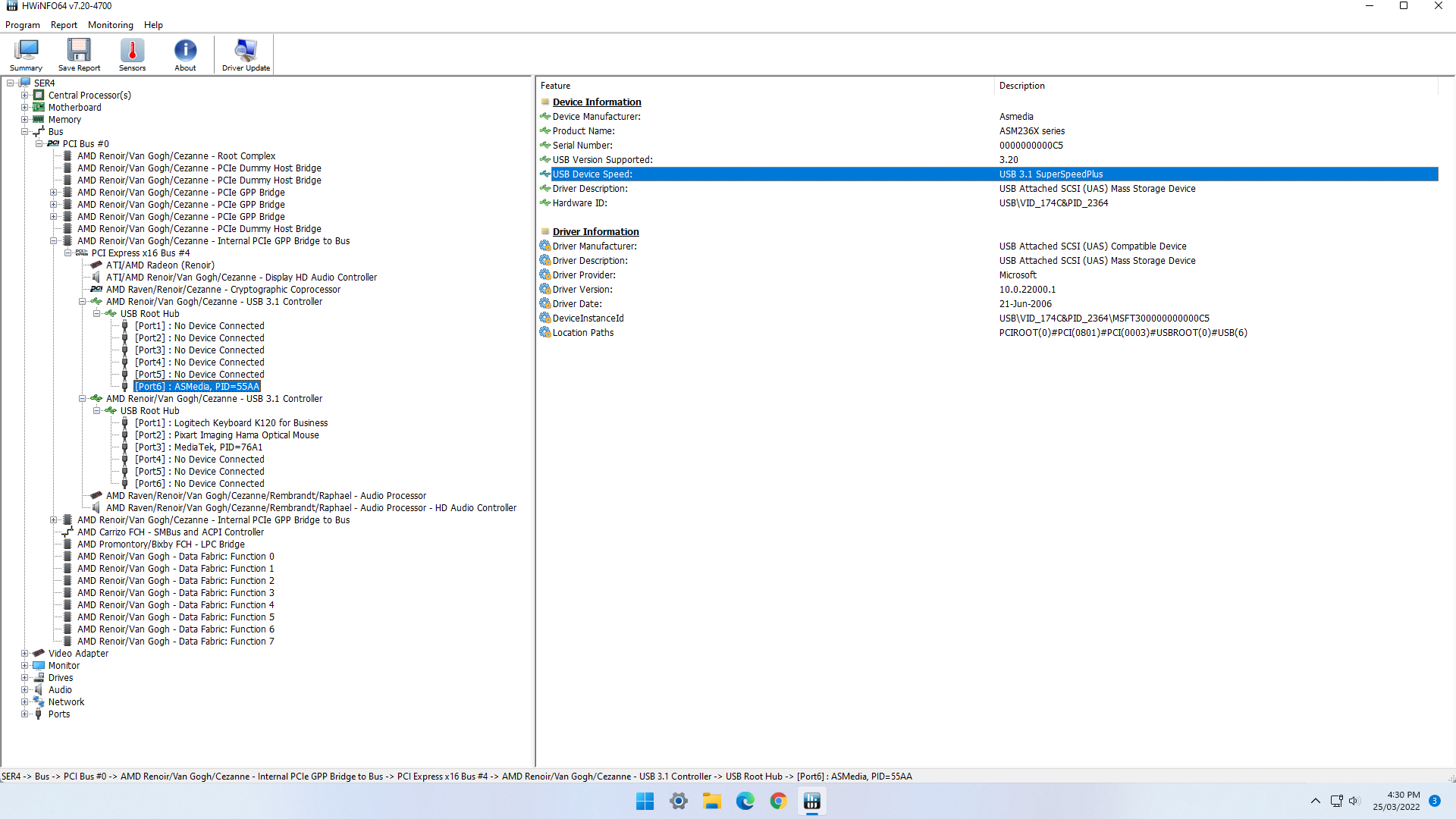Select the Serial Number row
The height and width of the screenshot is (819, 1456).
[988, 145]
